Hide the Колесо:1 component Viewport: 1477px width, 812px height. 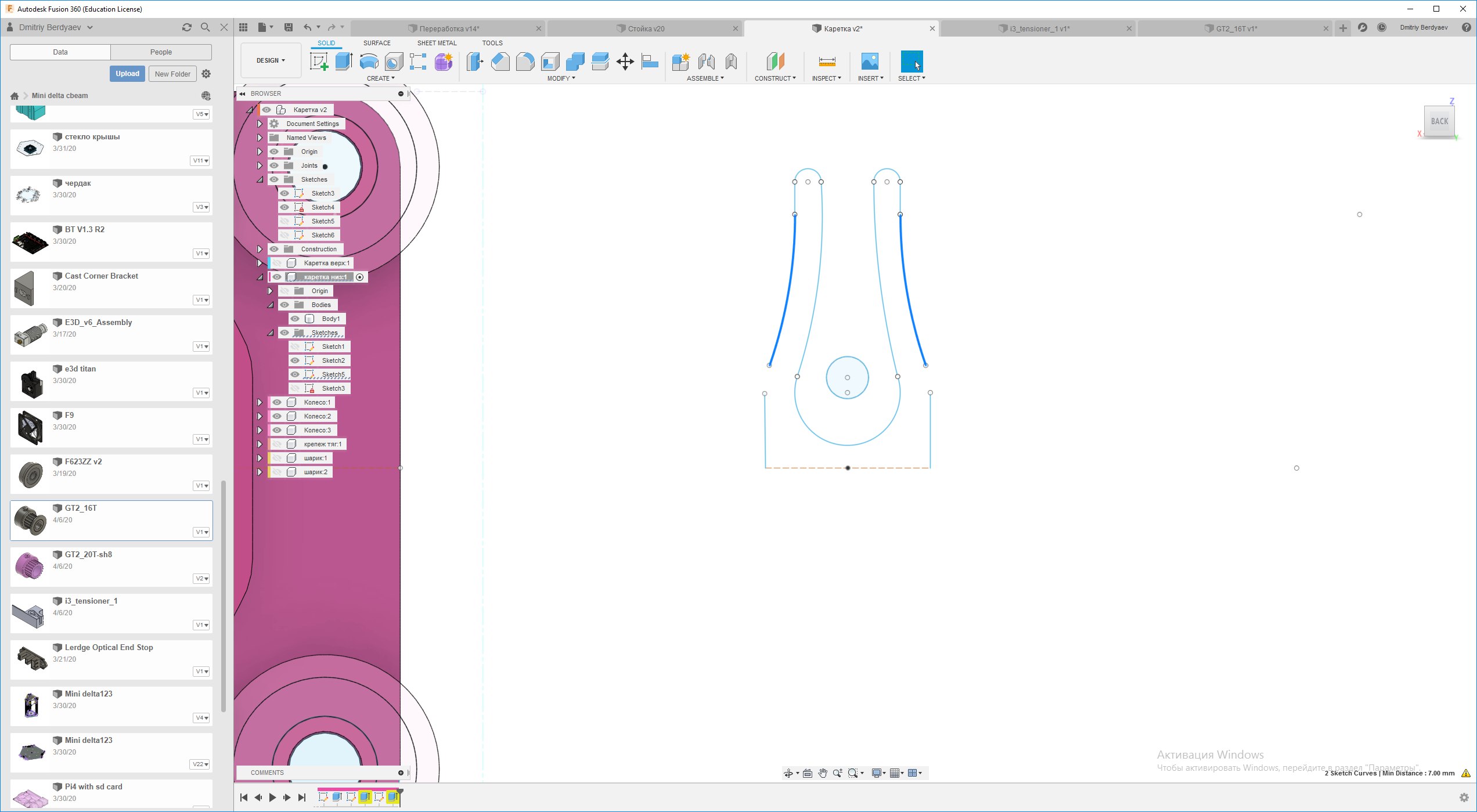pos(277,402)
